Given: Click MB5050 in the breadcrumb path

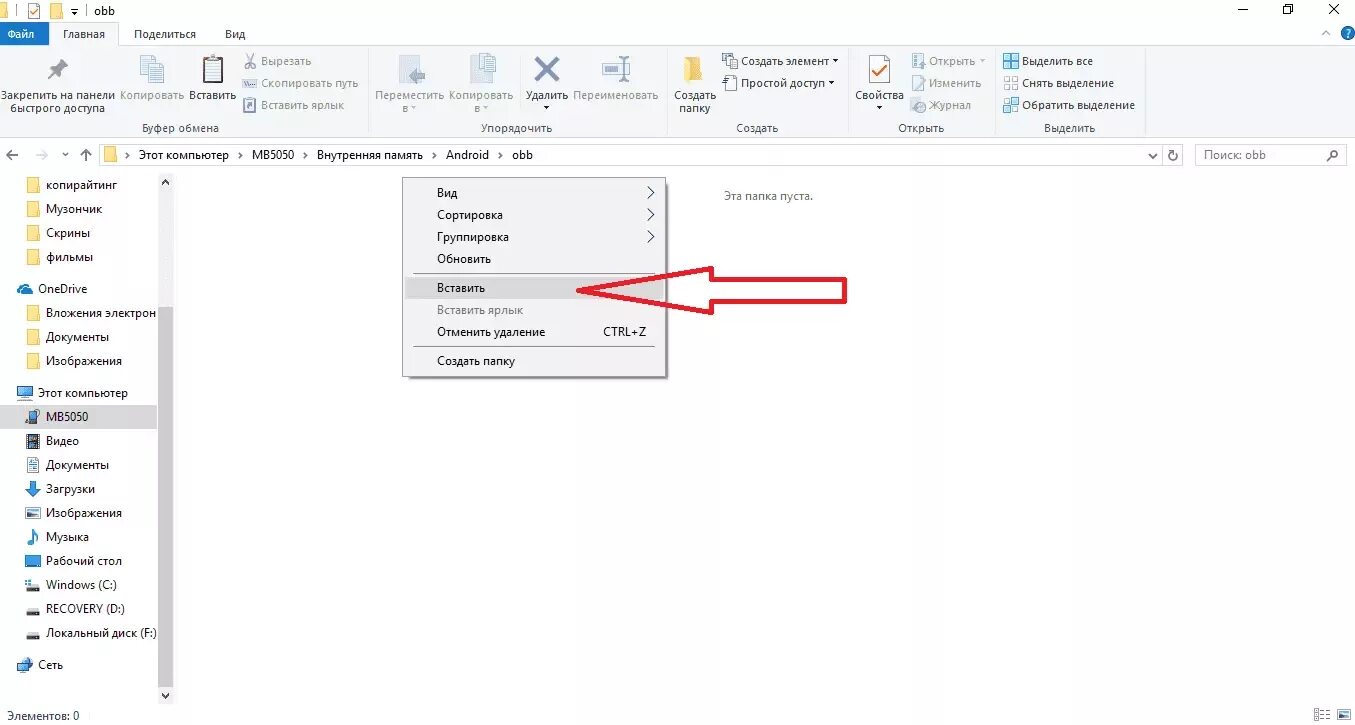Looking at the screenshot, I should point(272,155).
